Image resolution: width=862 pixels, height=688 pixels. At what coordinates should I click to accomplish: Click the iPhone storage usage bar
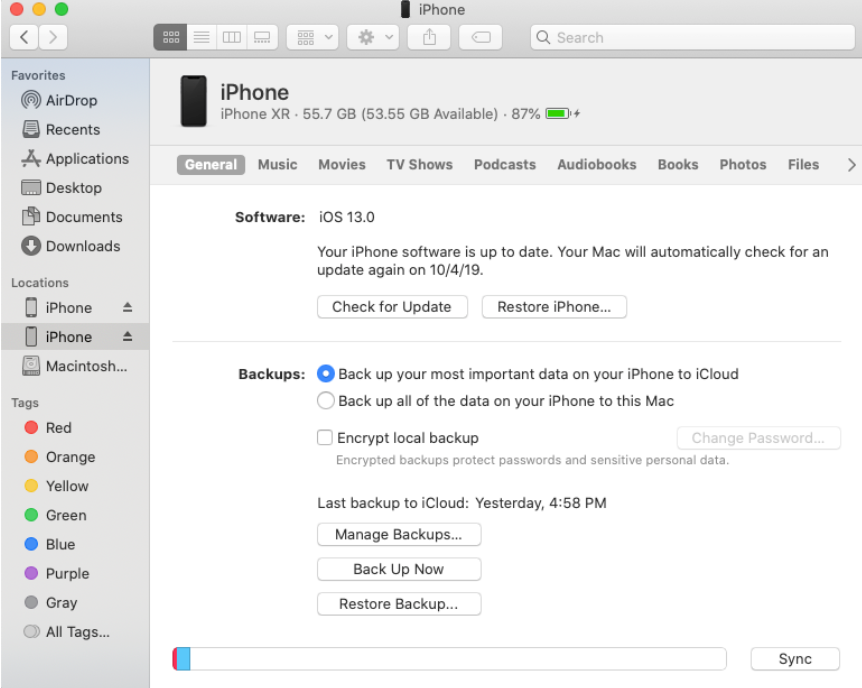[449, 659]
